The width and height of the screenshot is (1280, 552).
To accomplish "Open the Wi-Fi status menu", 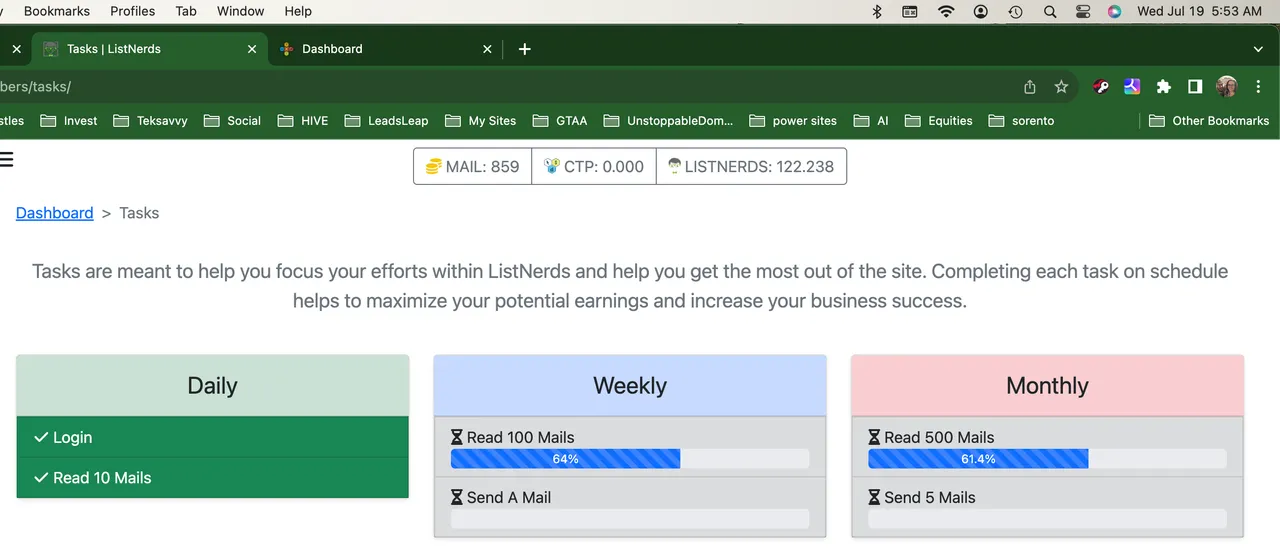I will pyautogui.click(x=946, y=12).
